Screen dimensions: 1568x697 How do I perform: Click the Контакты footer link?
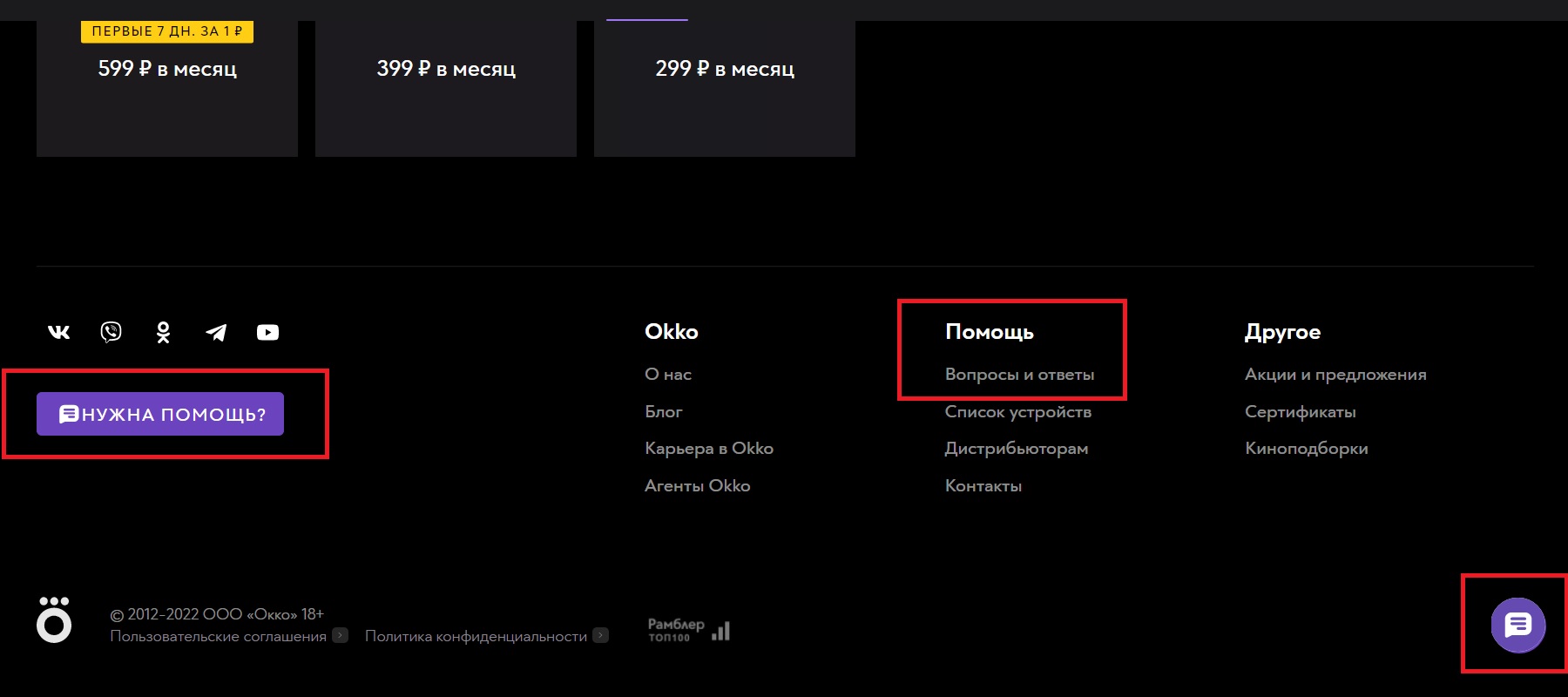[x=983, y=486]
